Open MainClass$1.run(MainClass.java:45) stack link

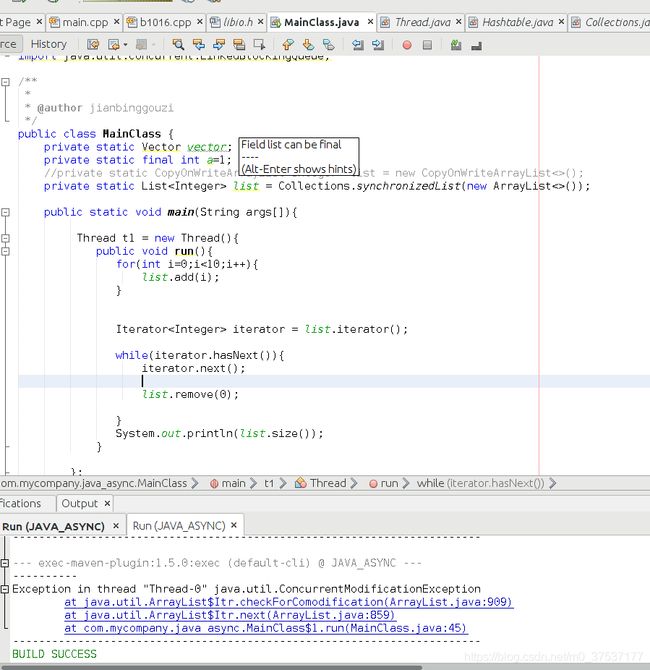[265, 628]
